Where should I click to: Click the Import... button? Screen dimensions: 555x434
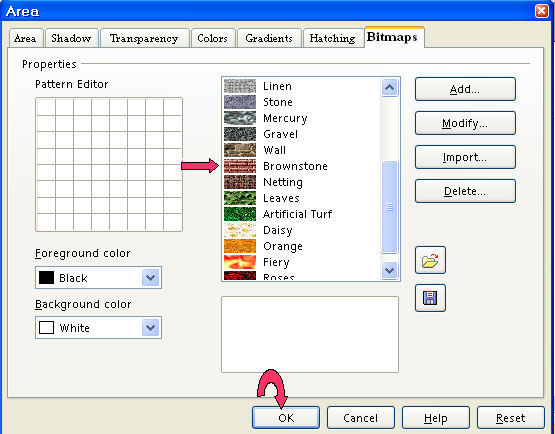tap(465, 157)
